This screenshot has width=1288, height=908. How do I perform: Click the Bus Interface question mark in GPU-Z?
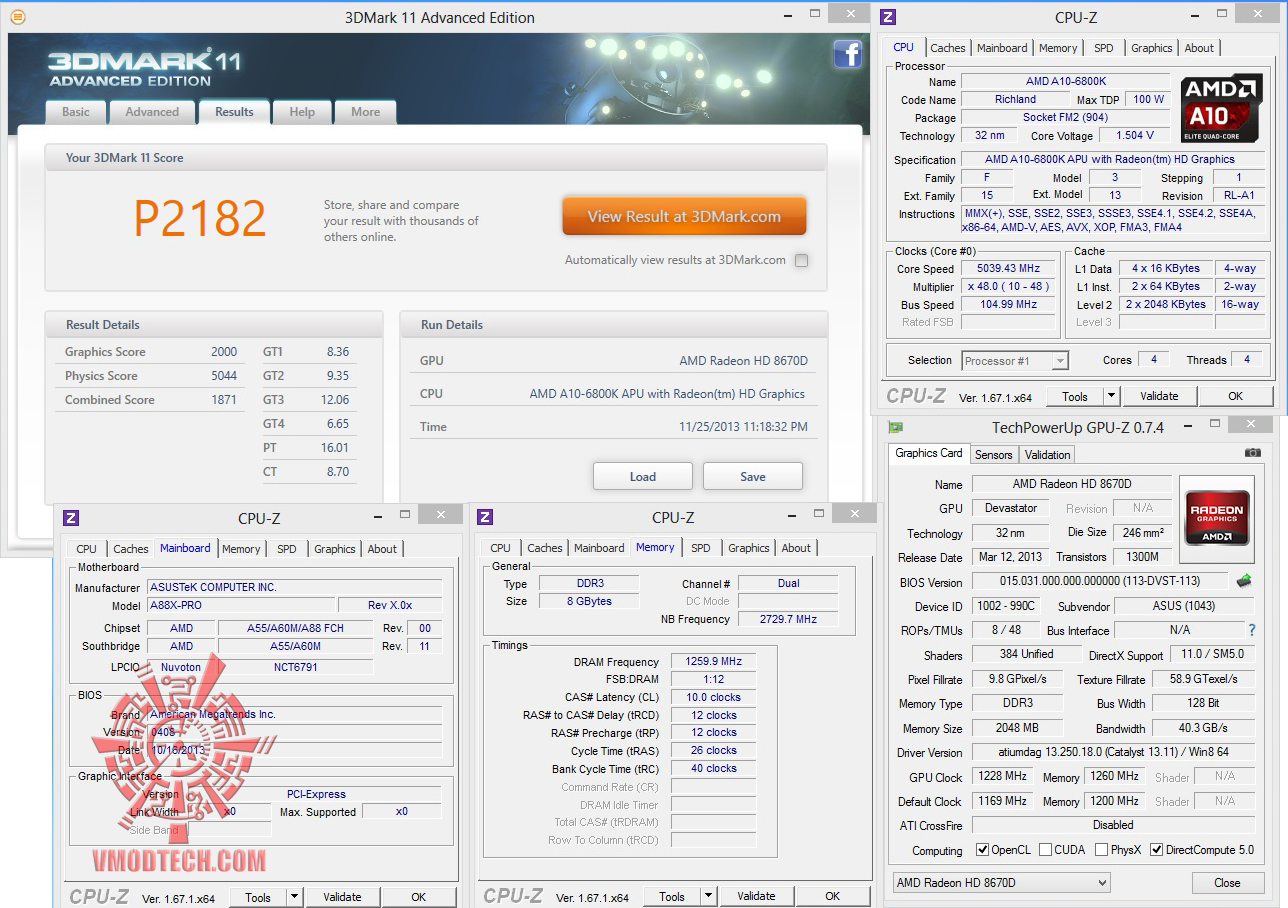pyautogui.click(x=1251, y=630)
